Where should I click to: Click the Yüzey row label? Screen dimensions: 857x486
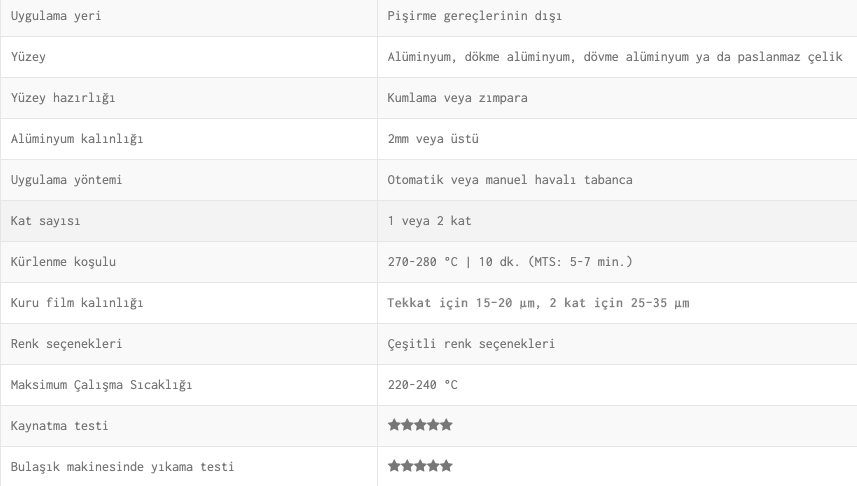coord(28,57)
